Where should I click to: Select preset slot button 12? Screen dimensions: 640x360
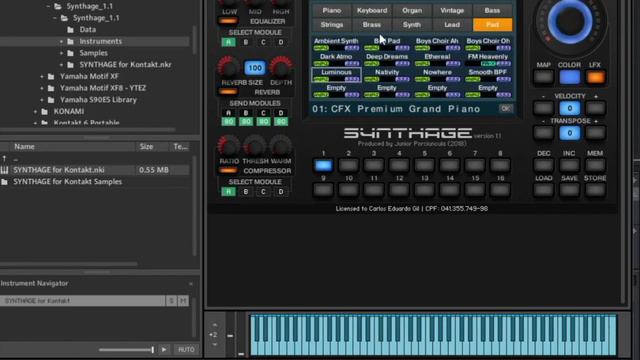pos(399,190)
